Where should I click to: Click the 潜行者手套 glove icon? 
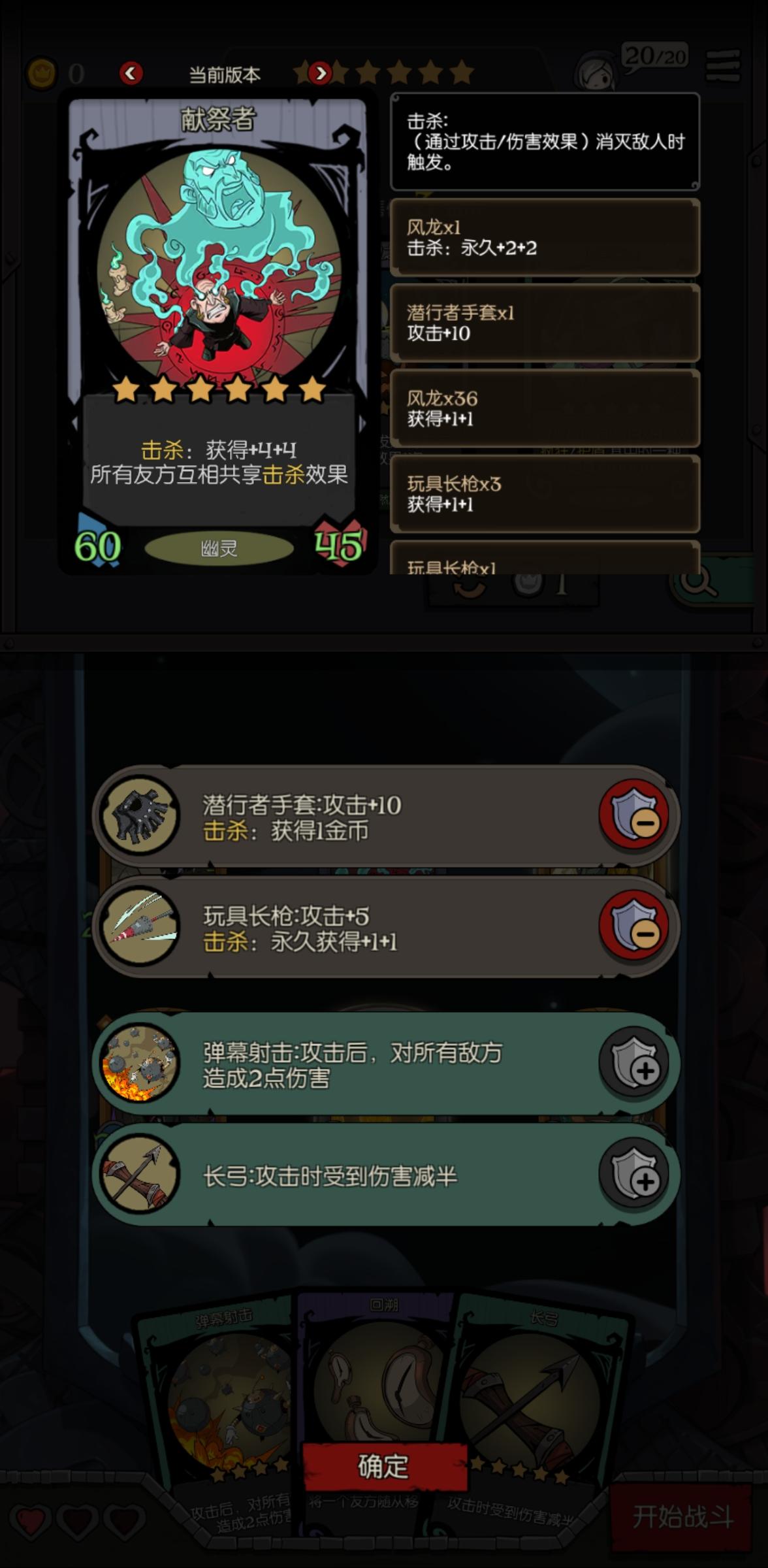click(140, 815)
